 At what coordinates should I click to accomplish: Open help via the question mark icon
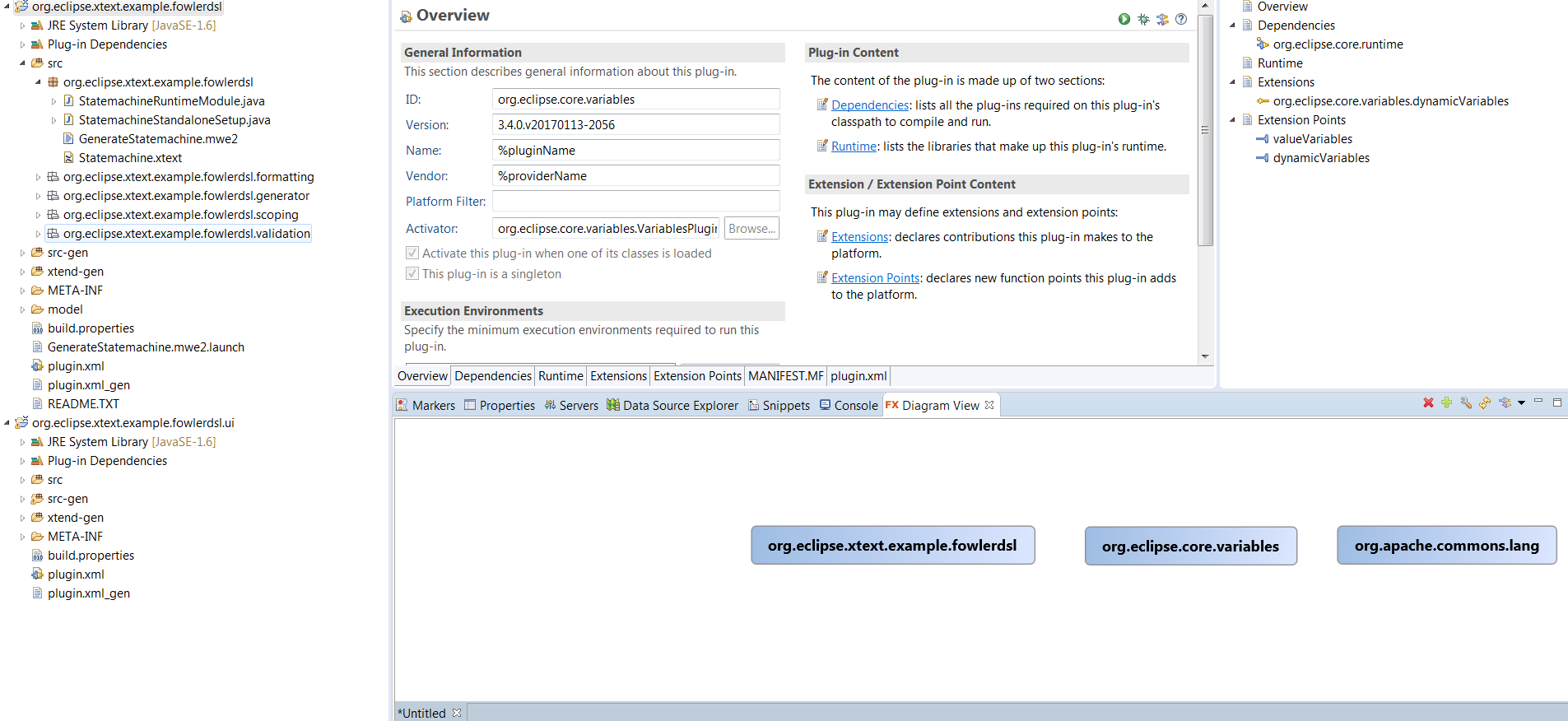1181,19
